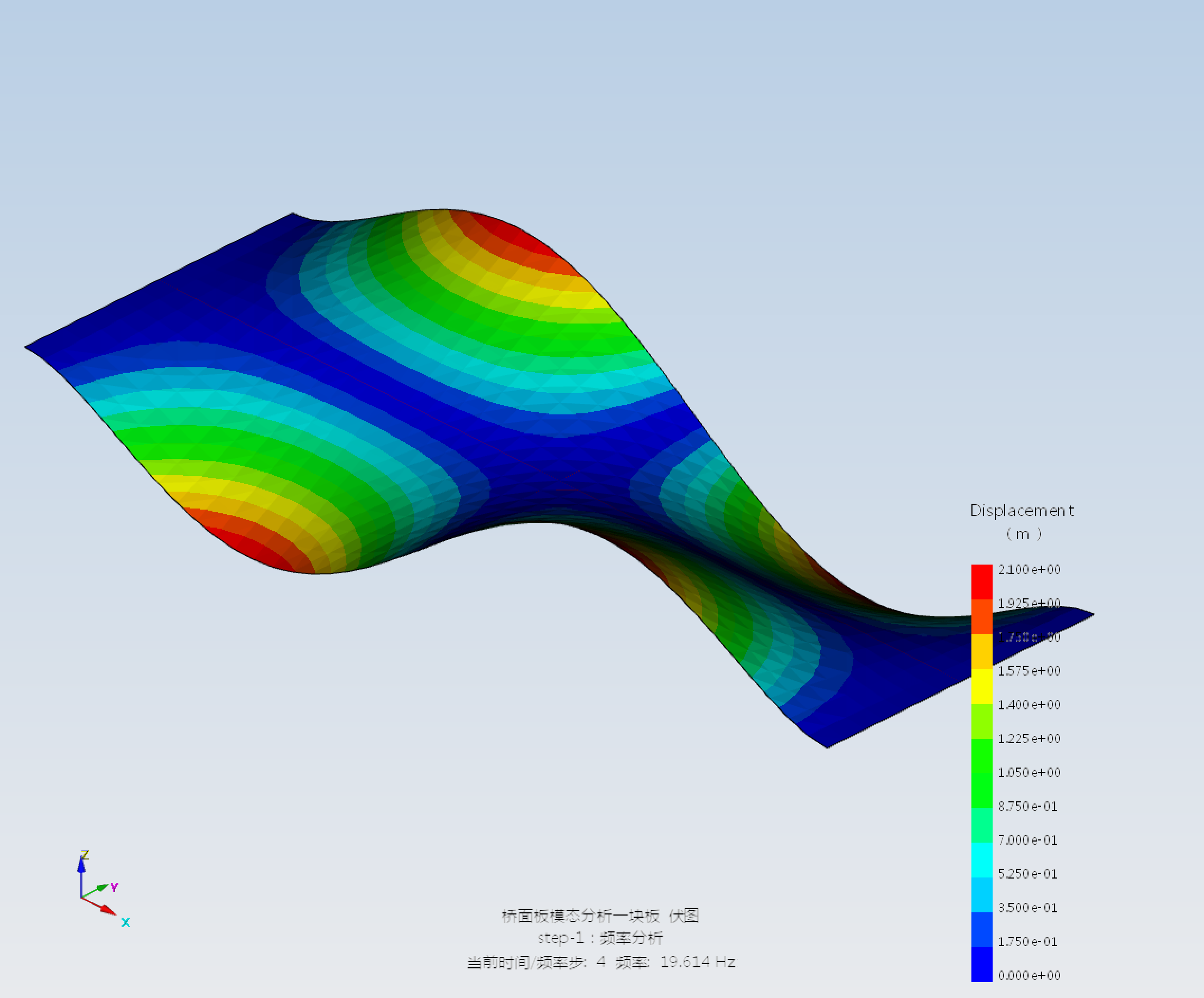Click the X axis label on the triad
This screenshot has height=998, width=1204.
(125, 922)
